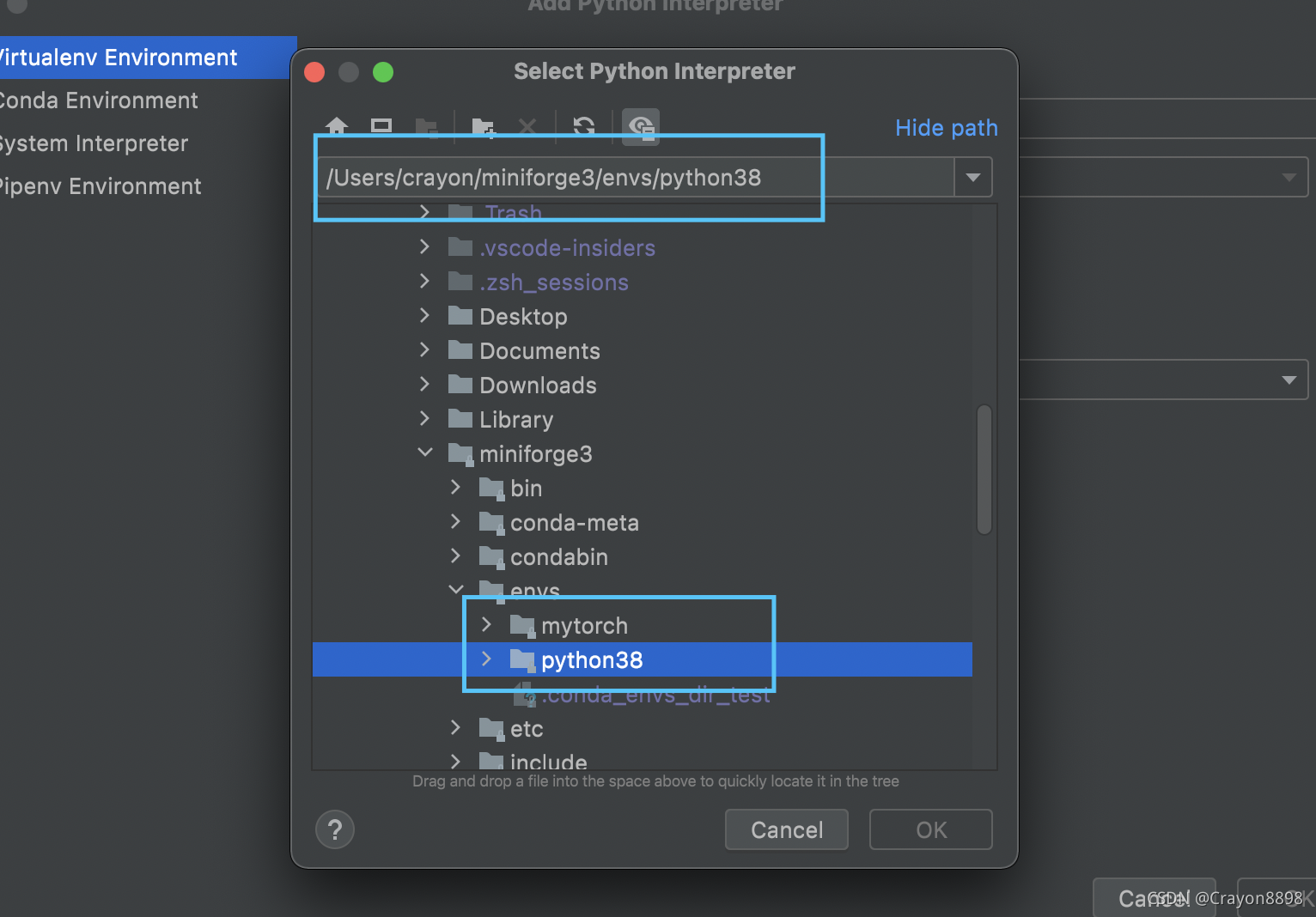Viewport: 1316px width, 917px height.
Task: Select the Pipenv Environment option
Action: click(102, 186)
